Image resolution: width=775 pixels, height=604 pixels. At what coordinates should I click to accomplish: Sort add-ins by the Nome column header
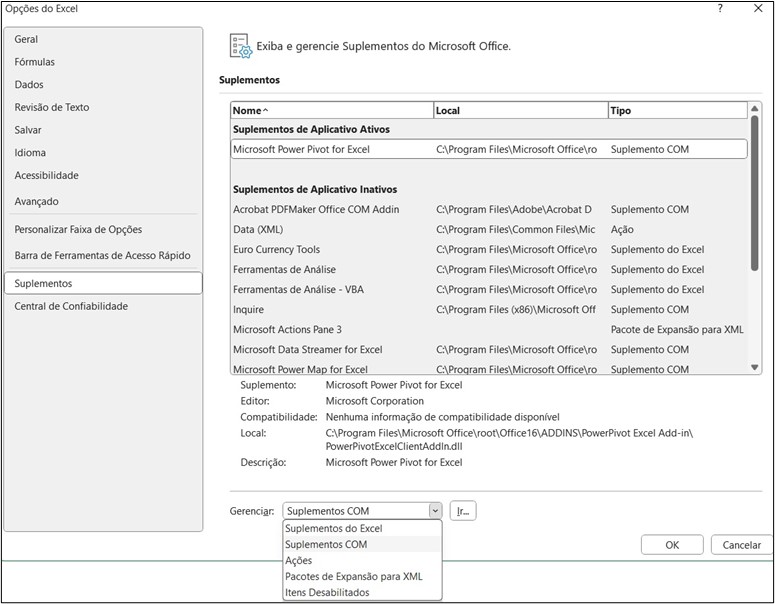[x=332, y=110]
